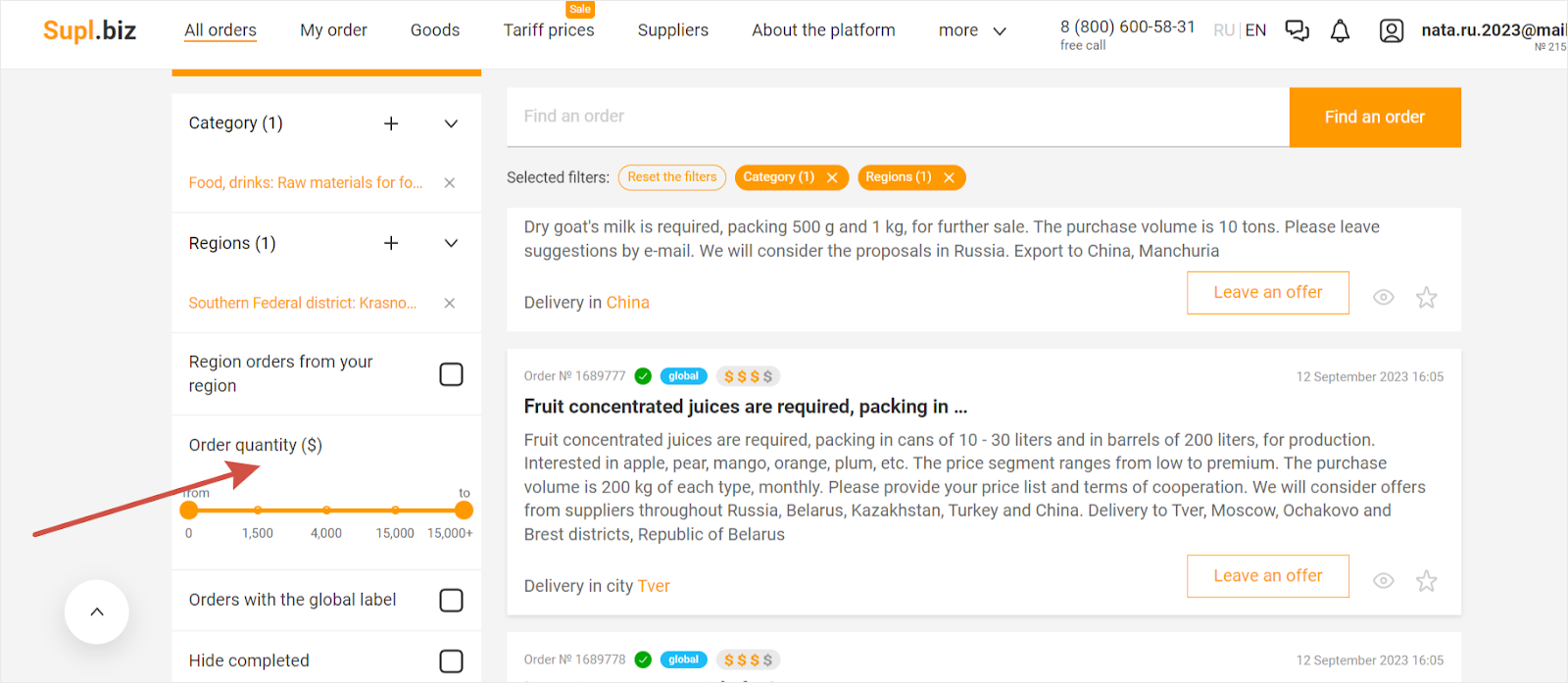1568x683 pixels.
Task: Add a category with plus icon
Action: click(391, 123)
